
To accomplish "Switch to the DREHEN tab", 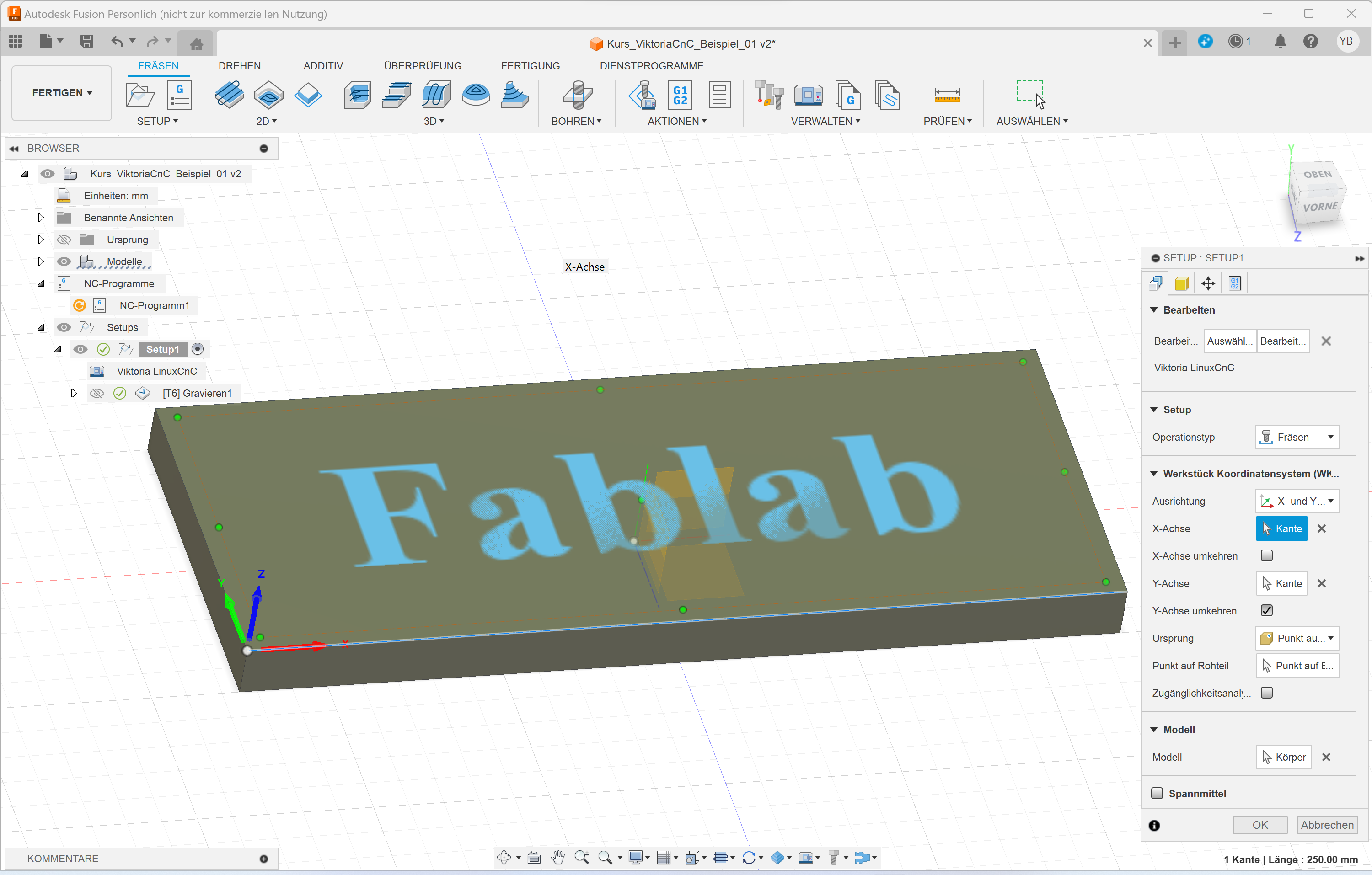I will click(x=239, y=66).
